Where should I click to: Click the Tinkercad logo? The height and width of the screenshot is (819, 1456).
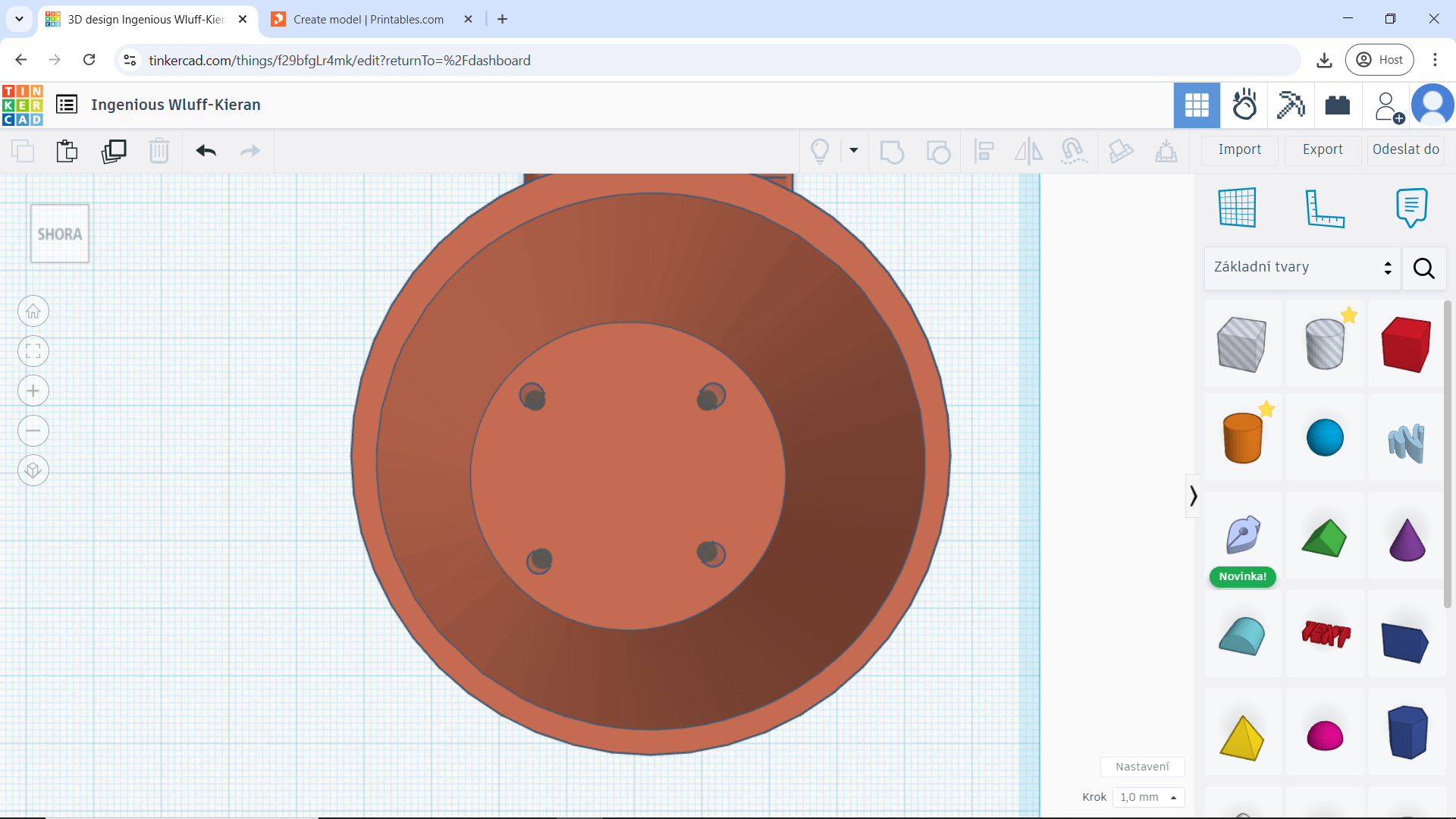(x=23, y=105)
